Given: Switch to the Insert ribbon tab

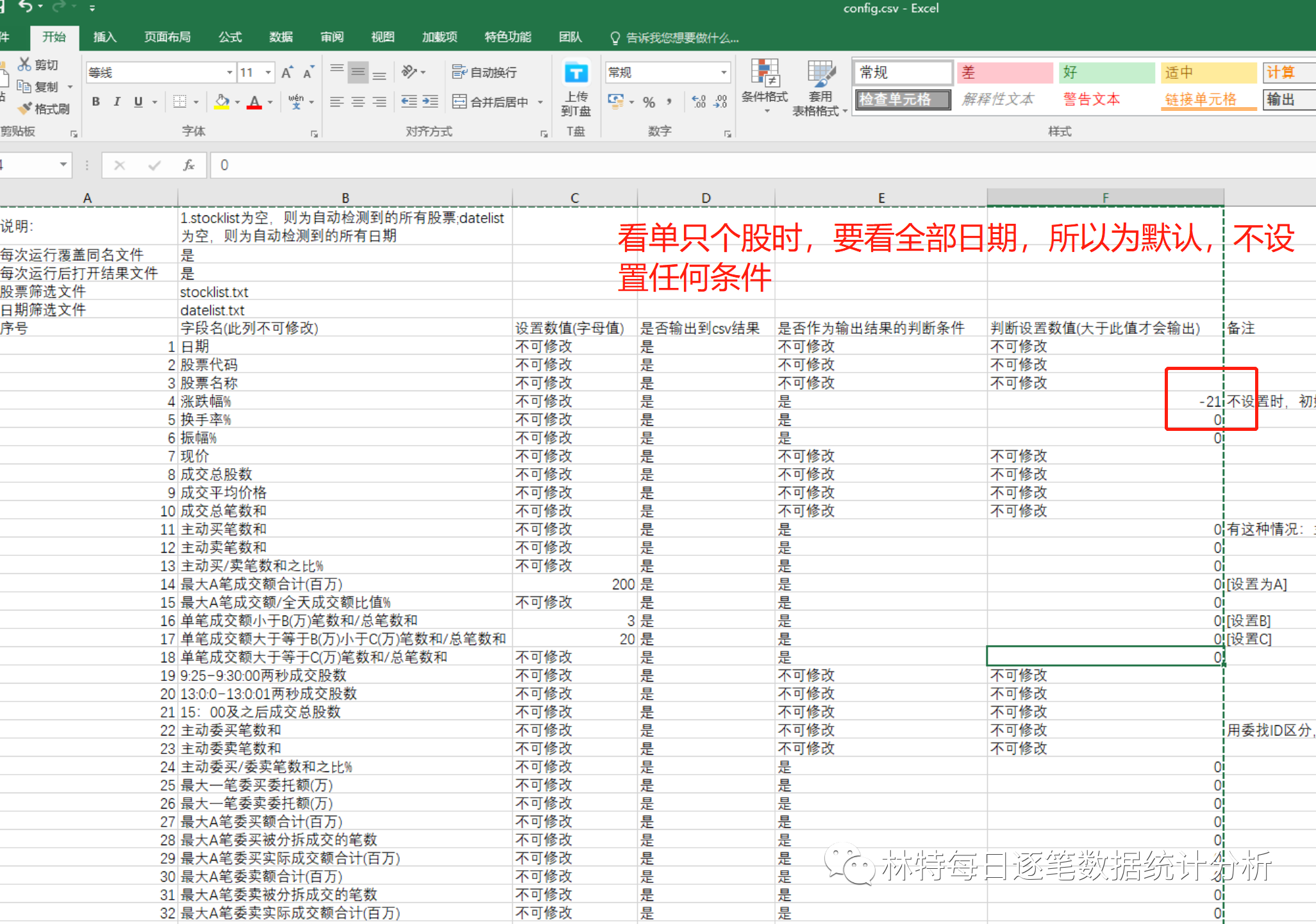Looking at the screenshot, I should click(x=104, y=37).
